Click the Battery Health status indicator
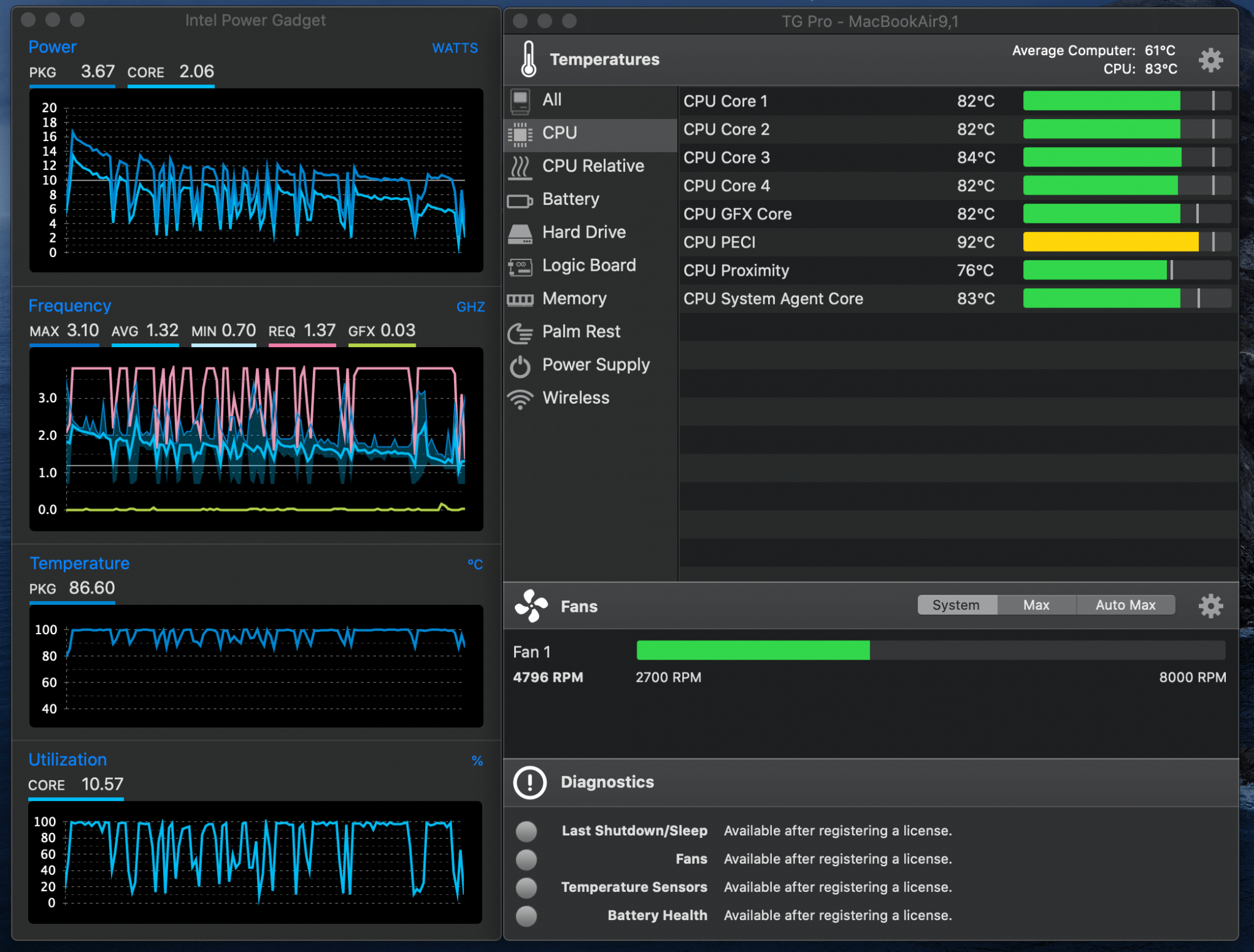 point(526,916)
